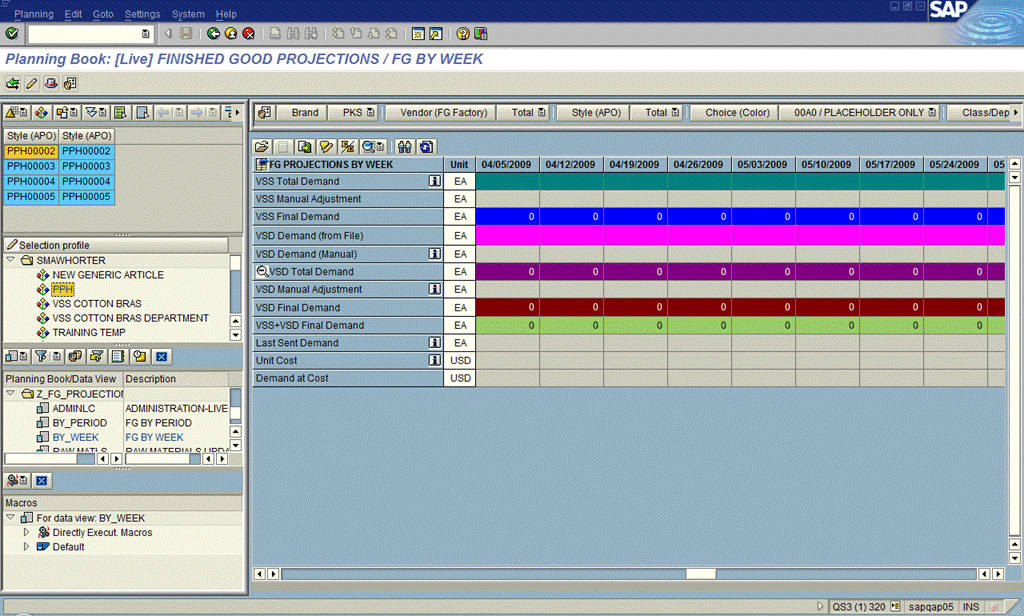Click the FG PROJECTIONS BY WEEK header cell
The height and width of the screenshot is (616, 1024).
click(348, 164)
